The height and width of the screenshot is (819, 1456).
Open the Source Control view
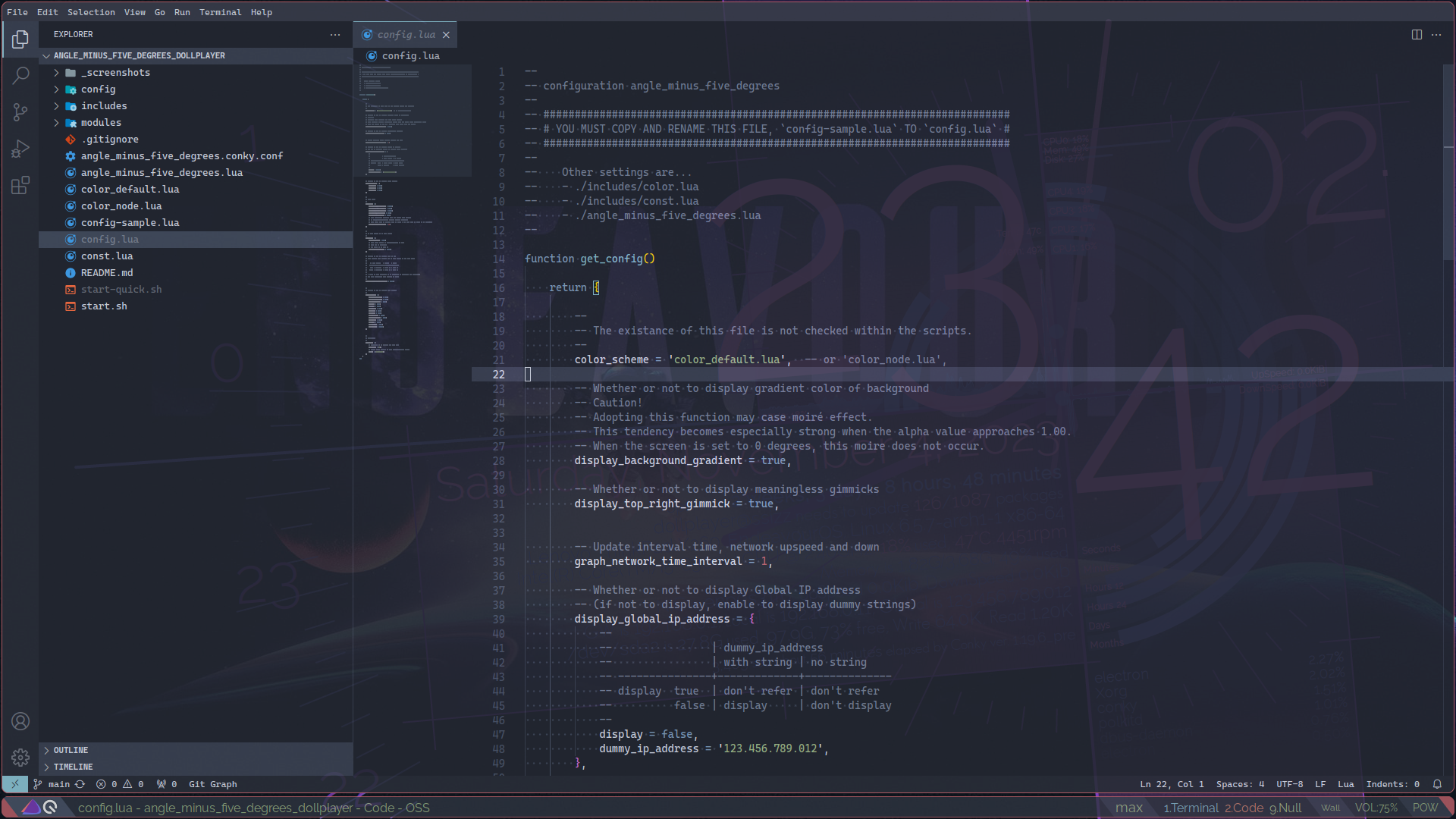pos(20,112)
